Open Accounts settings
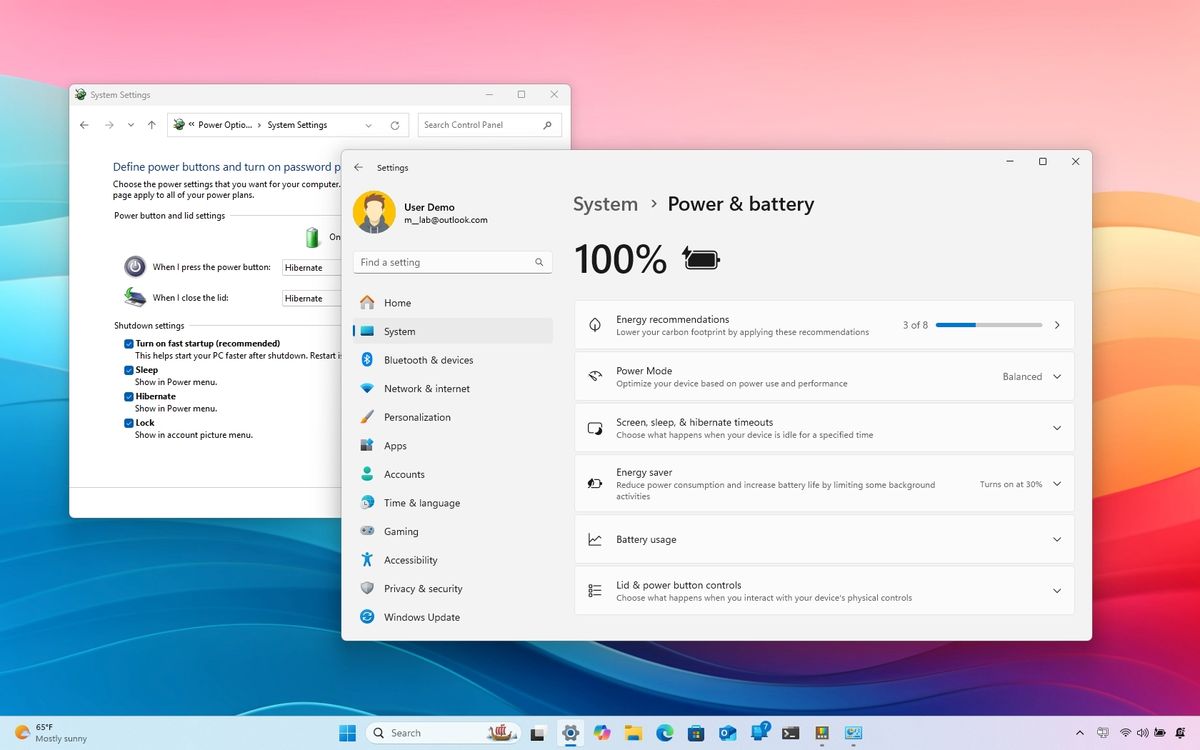Viewport: 1200px width, 750px height. [x=404, y=473]
